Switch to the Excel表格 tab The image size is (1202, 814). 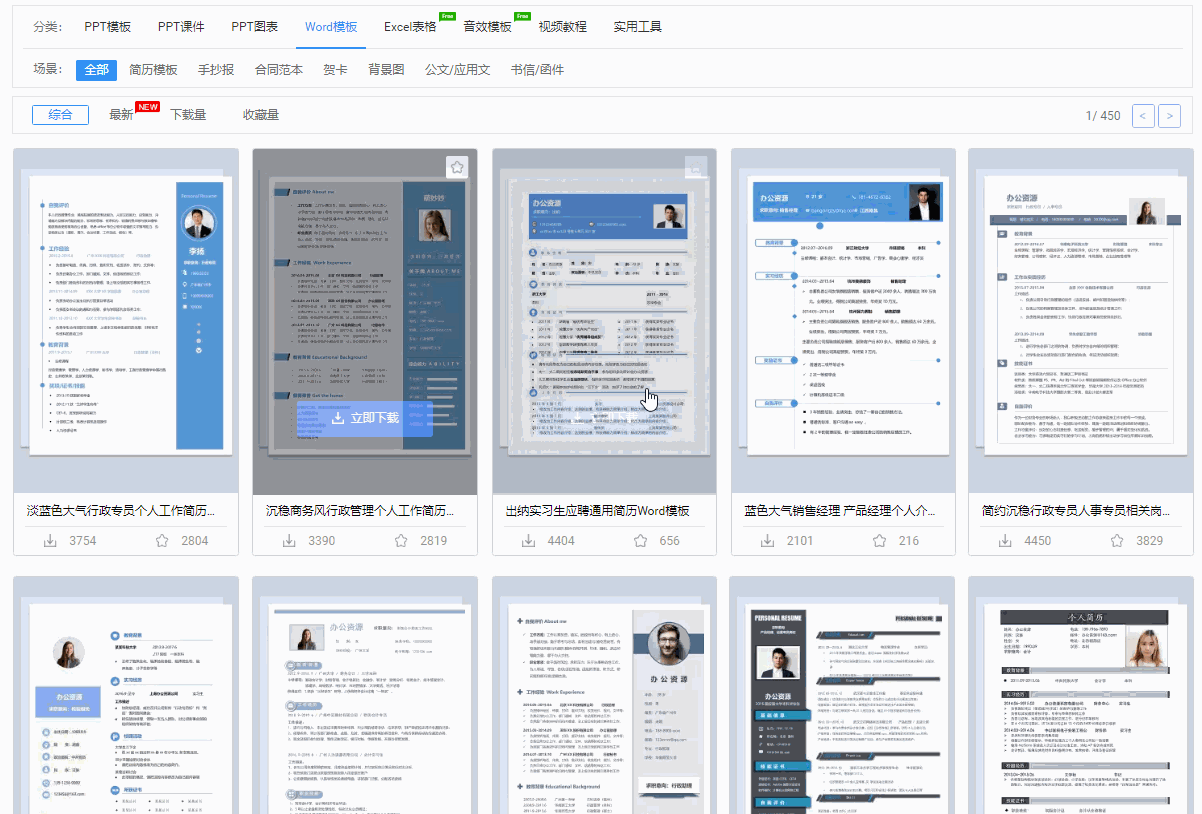pos(410,27)
